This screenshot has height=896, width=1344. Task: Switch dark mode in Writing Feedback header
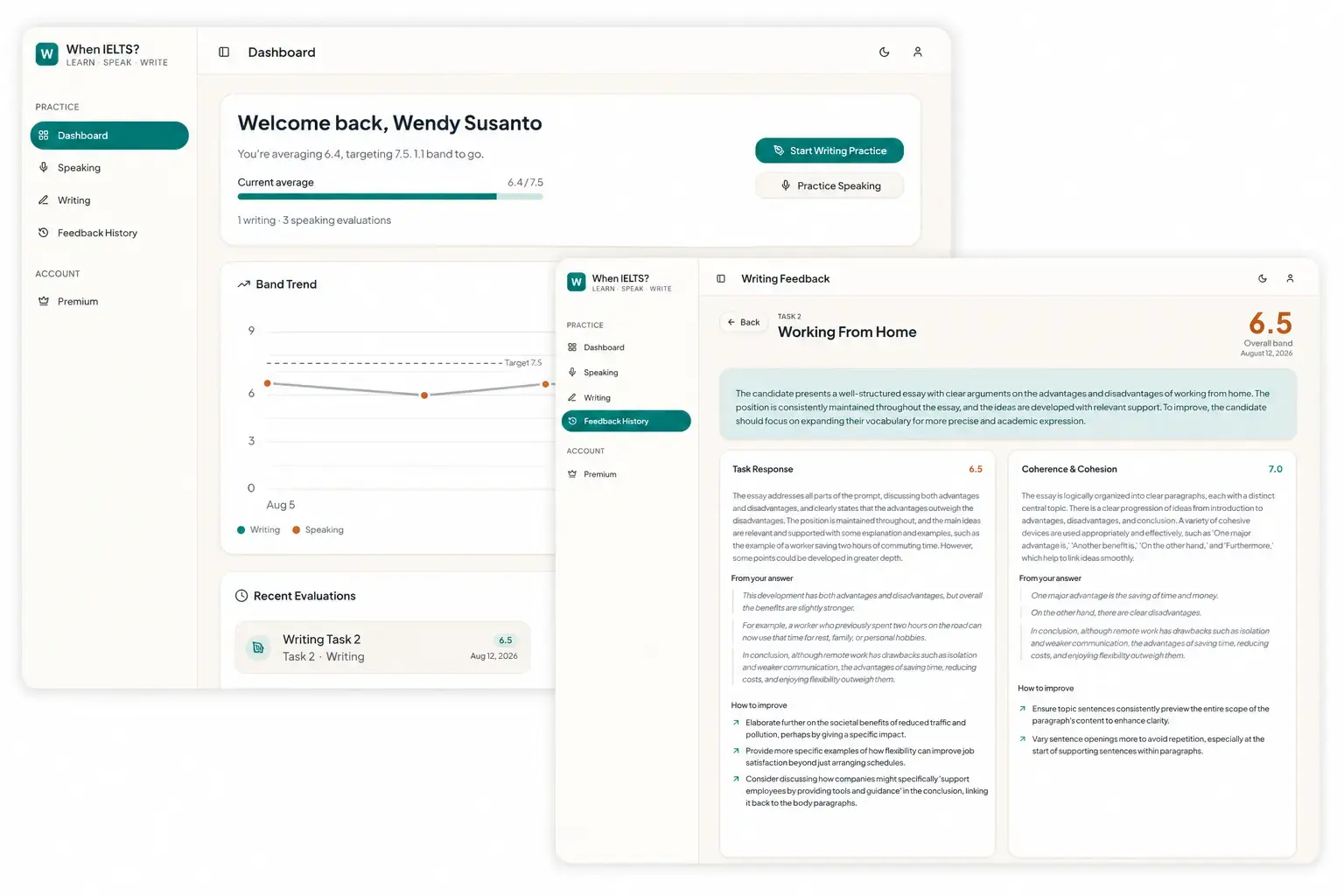1263,279
